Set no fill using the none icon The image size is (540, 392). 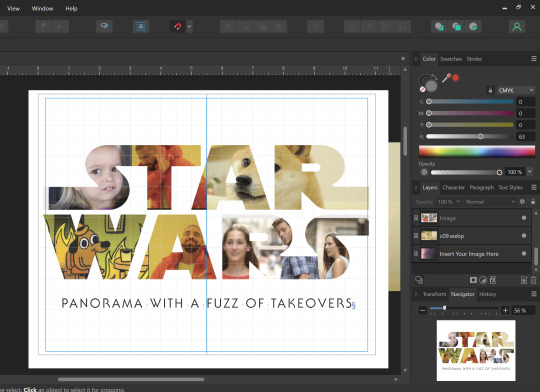(422, 90)
